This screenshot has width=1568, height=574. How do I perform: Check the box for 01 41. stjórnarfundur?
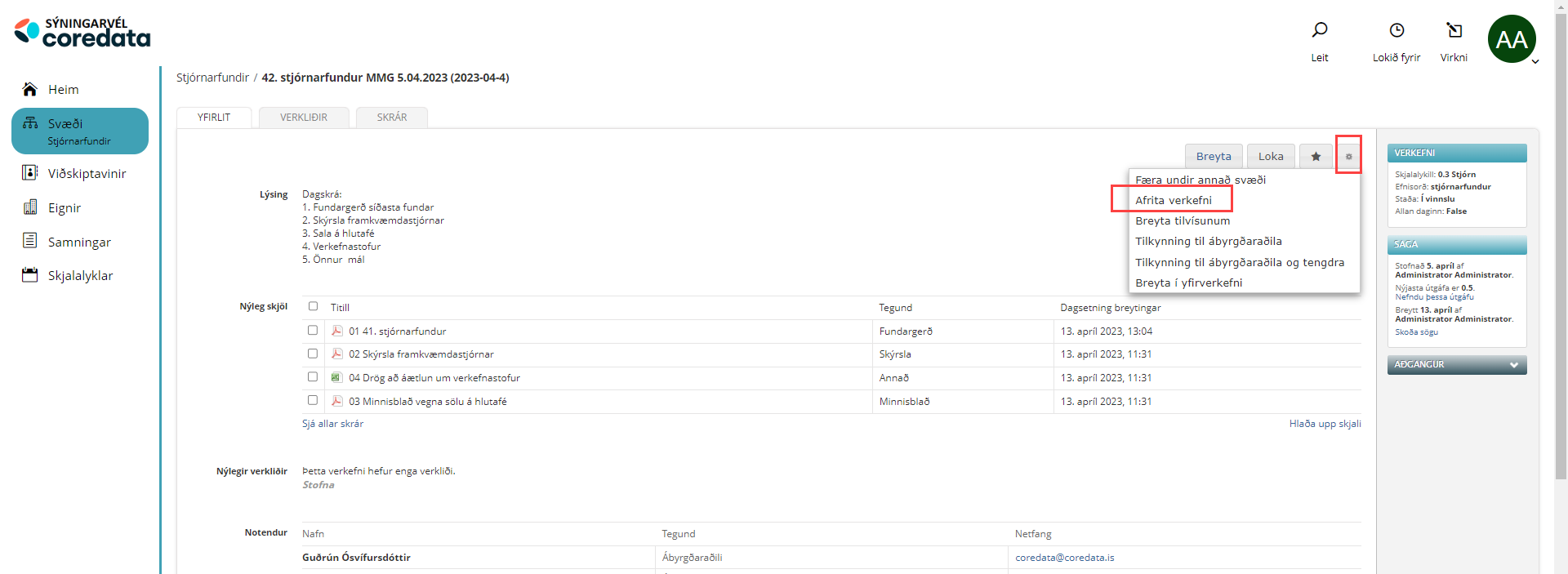click(313, 331)
